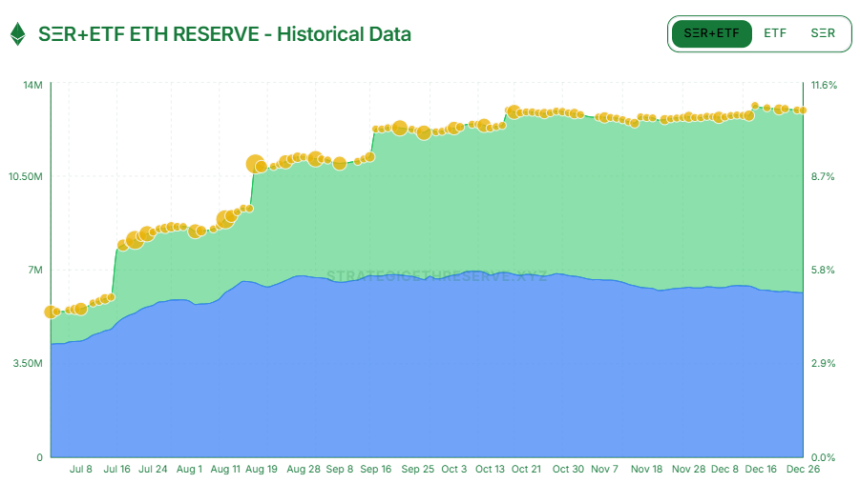860x483 pixels.
Task: Click the chart title 'SER+ETF ETH RESERVE - Historical Data'
Action: [x=224, y=34]
